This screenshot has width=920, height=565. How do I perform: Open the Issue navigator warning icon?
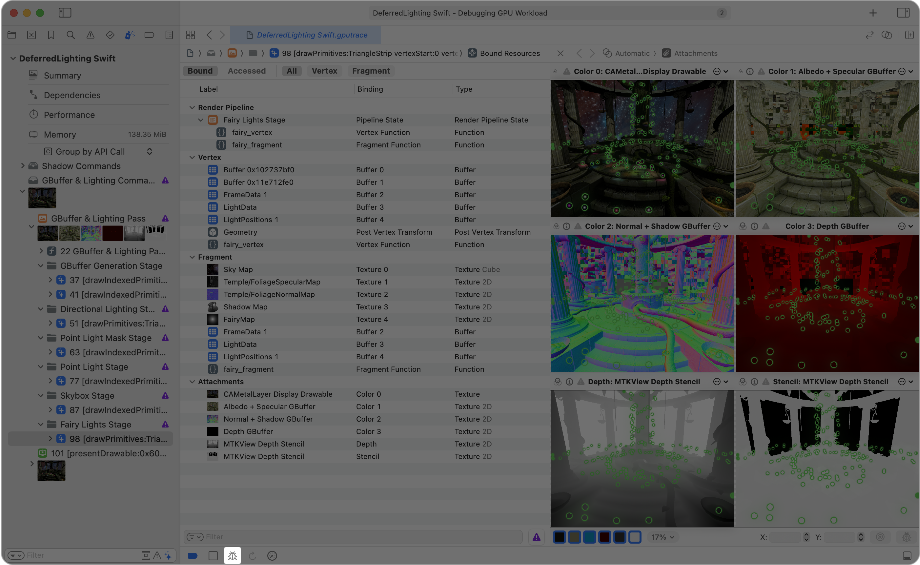(x=90, y=35)
